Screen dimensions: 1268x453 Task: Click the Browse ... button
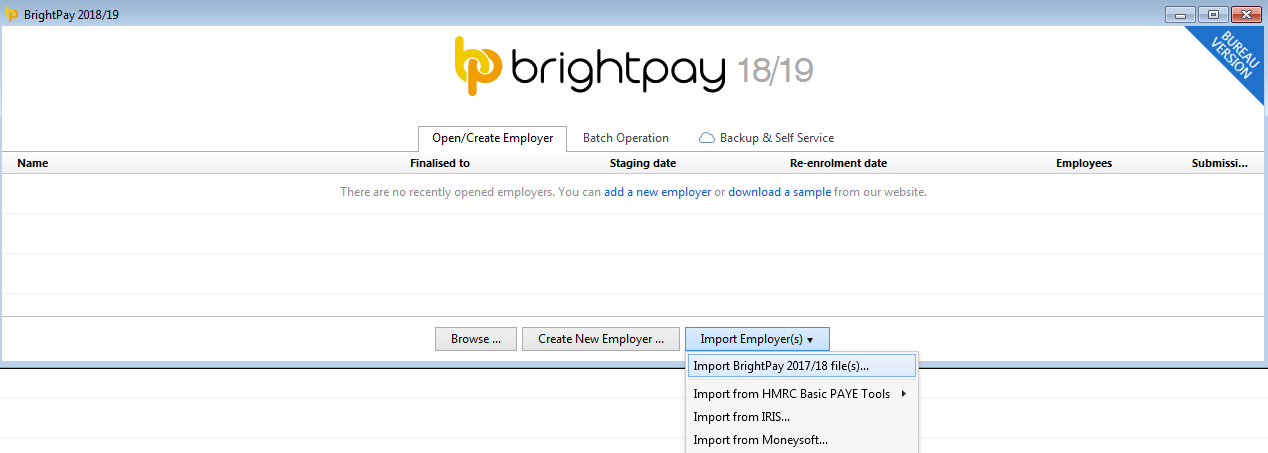tap(476, 339)
